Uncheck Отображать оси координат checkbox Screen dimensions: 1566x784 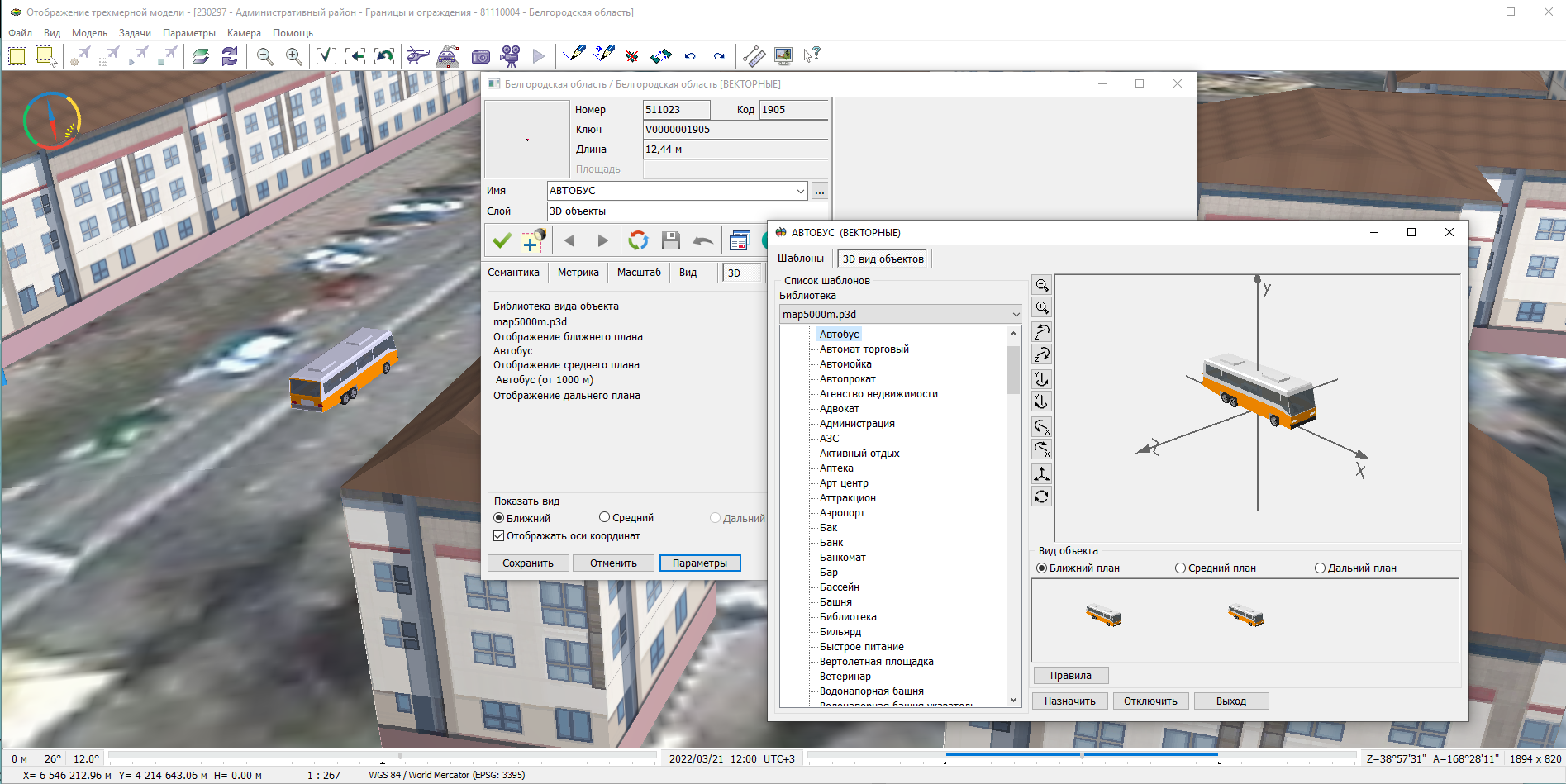499,536
